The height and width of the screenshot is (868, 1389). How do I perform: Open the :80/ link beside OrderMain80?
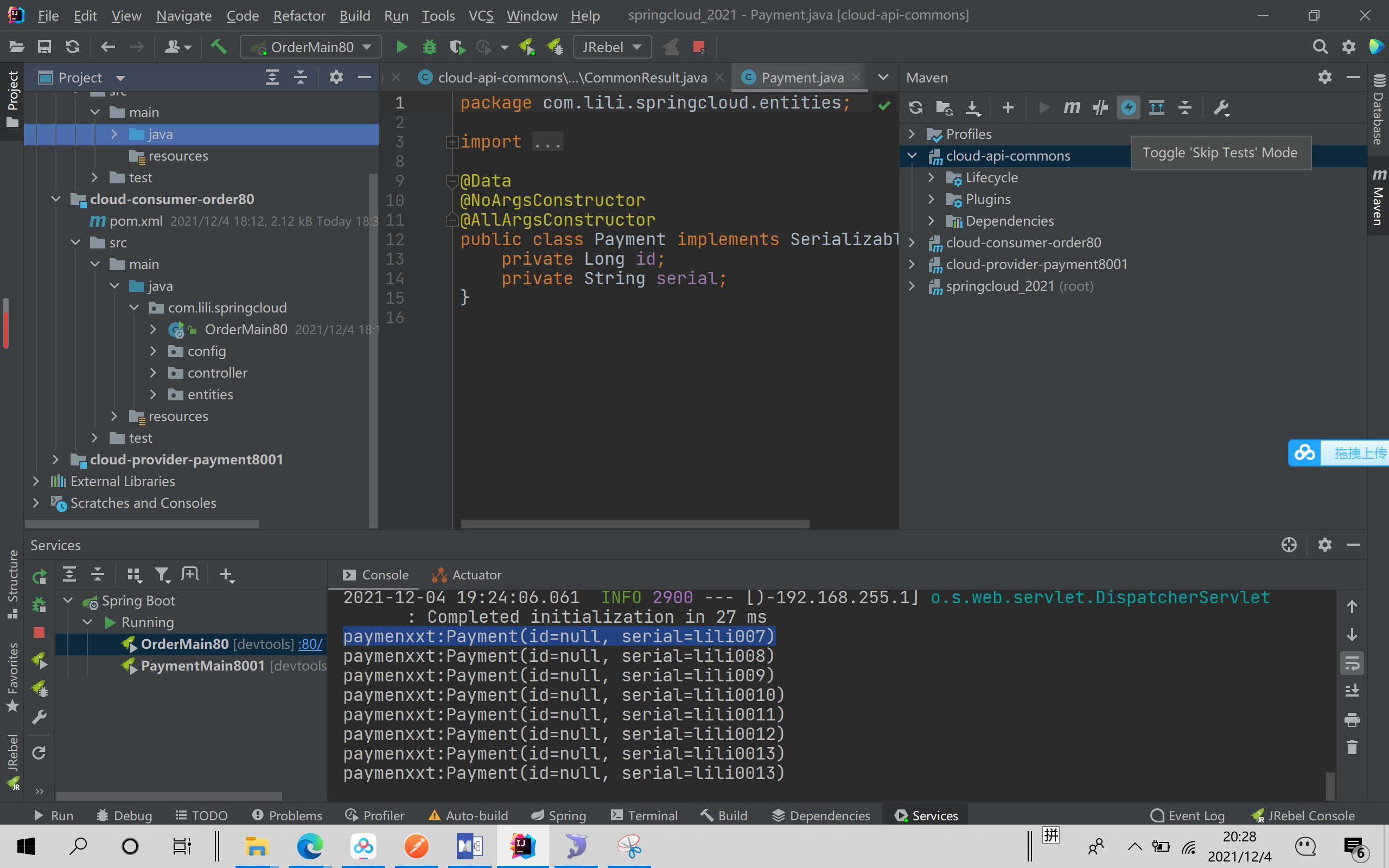(x=310, y=644)
